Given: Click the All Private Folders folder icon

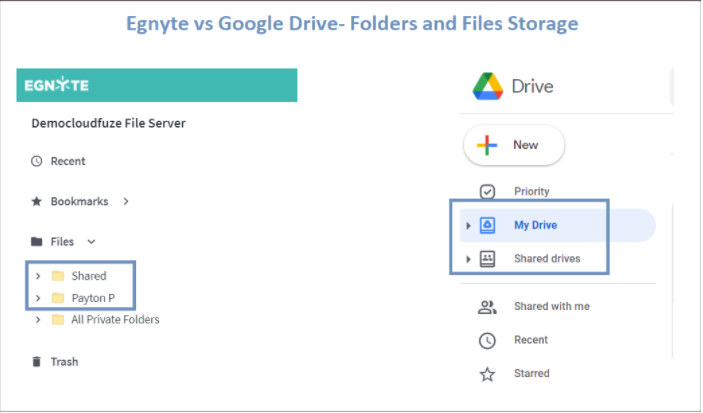Looking at the screenshot, I should pos(58,319).
